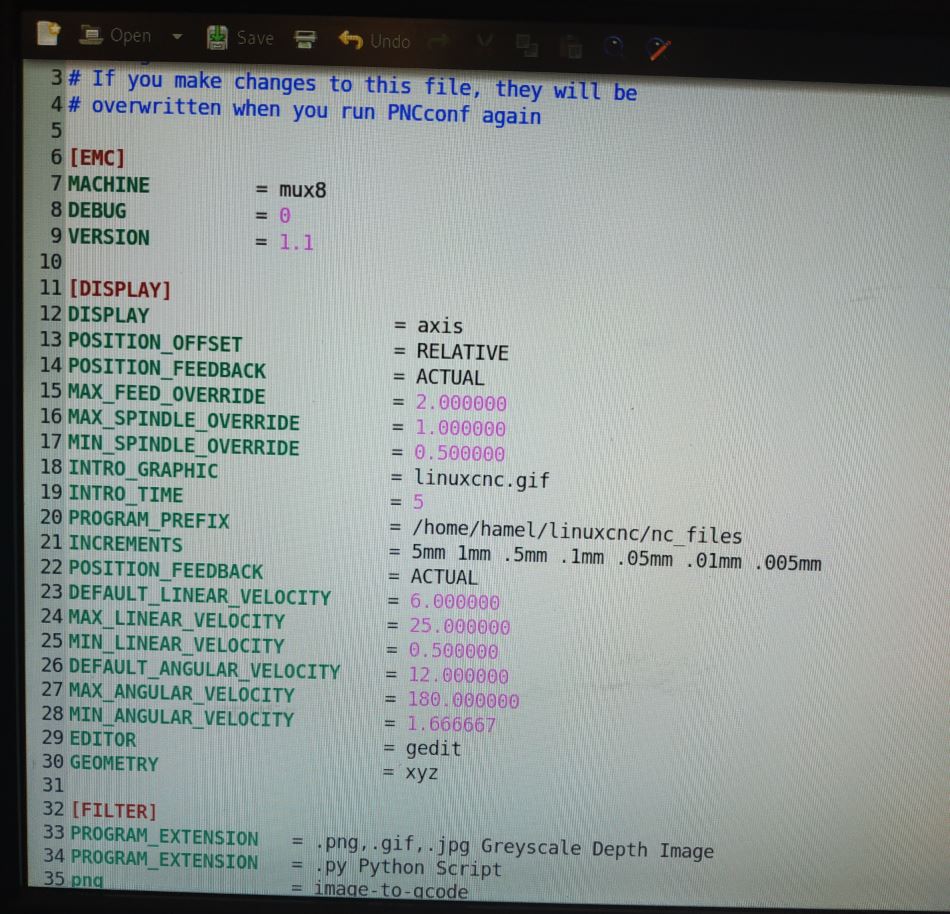Click the INCREMENTS key on line 21
Screen dimensions: 950x914
pos(125,544)
